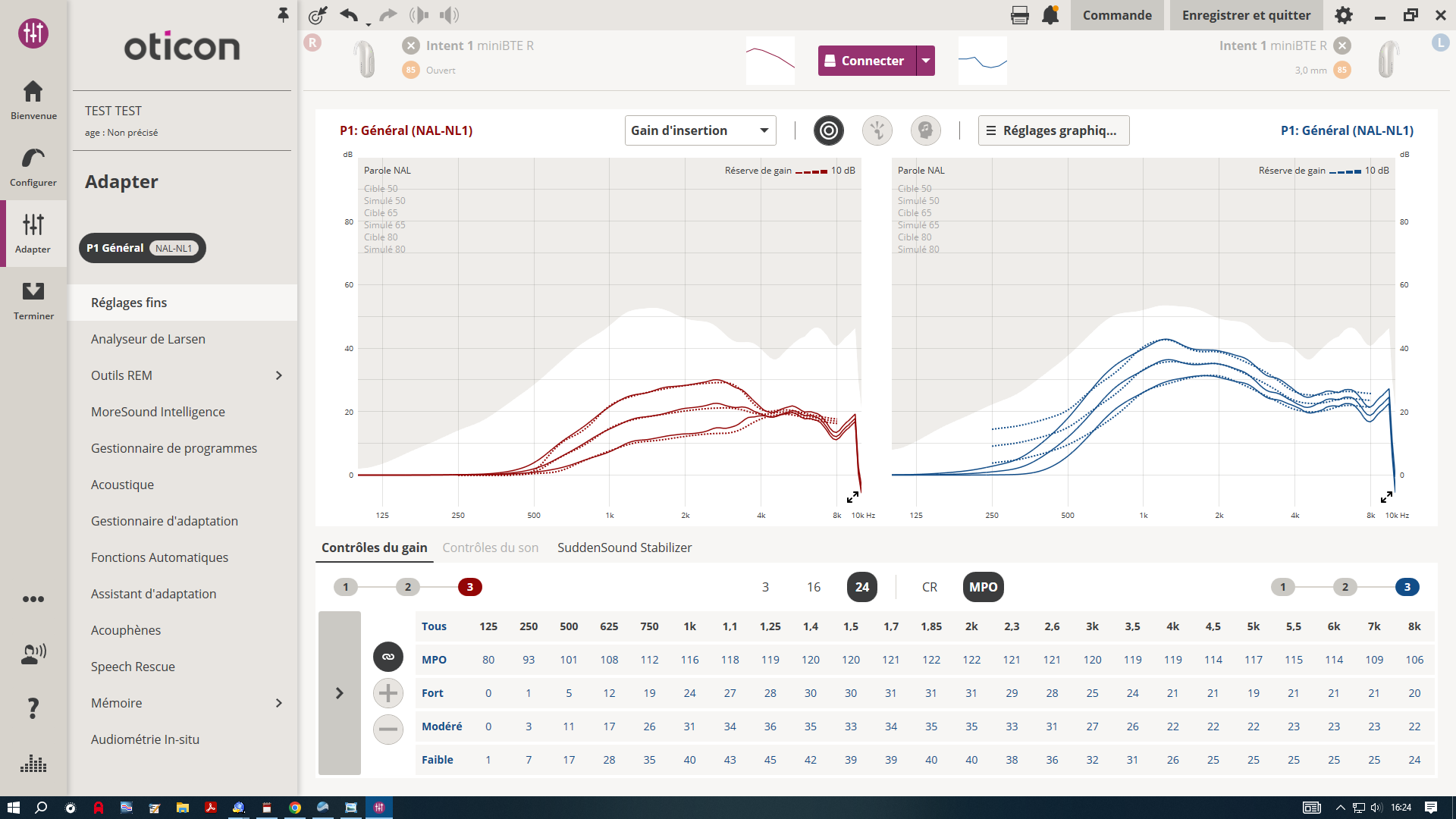Open the Connecter dropdown arrow
This screenshot has width=1456, height=819.
[x=926, y=61]
